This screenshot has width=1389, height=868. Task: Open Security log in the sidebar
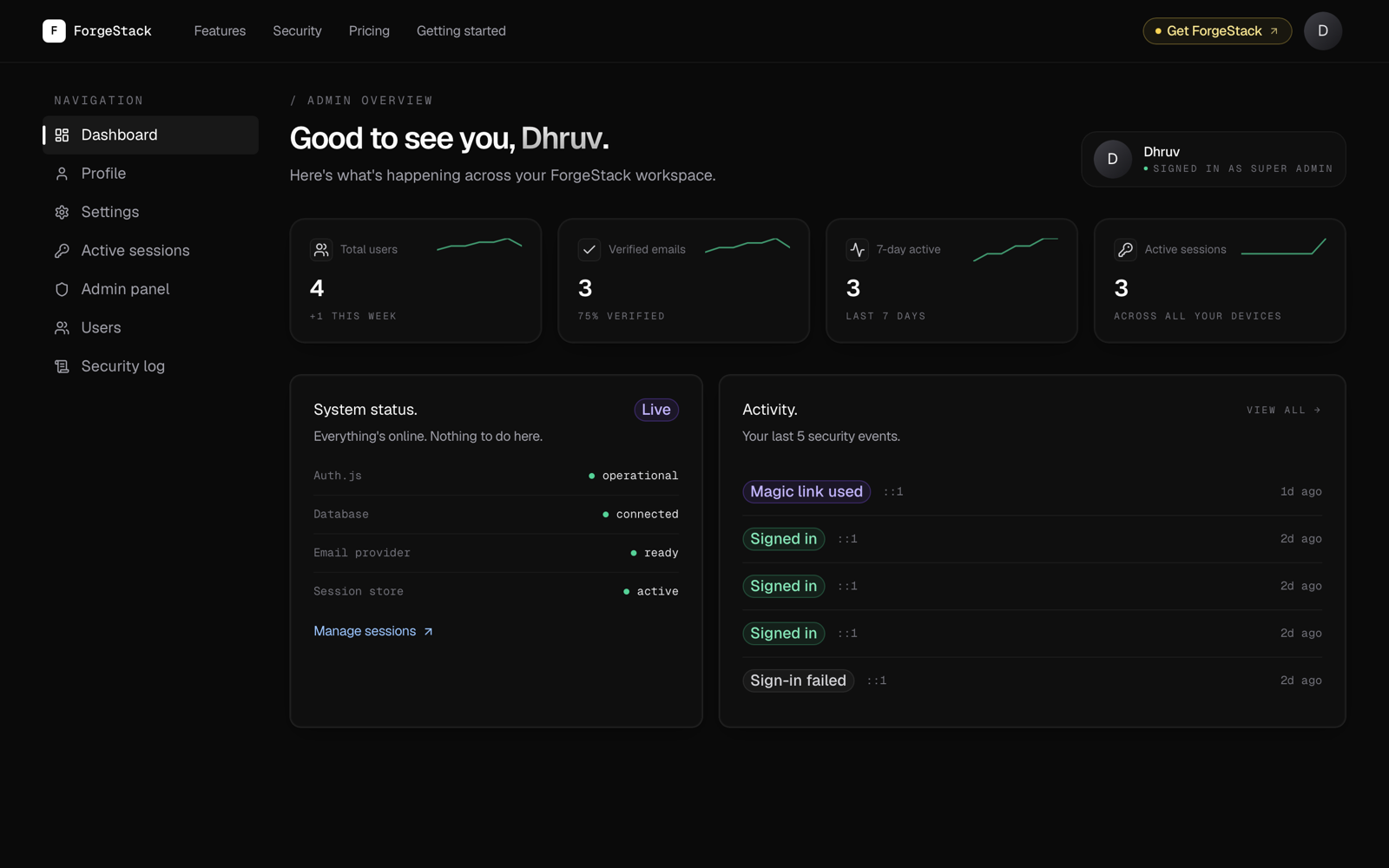pyautogui.click(x=150, y=367)
